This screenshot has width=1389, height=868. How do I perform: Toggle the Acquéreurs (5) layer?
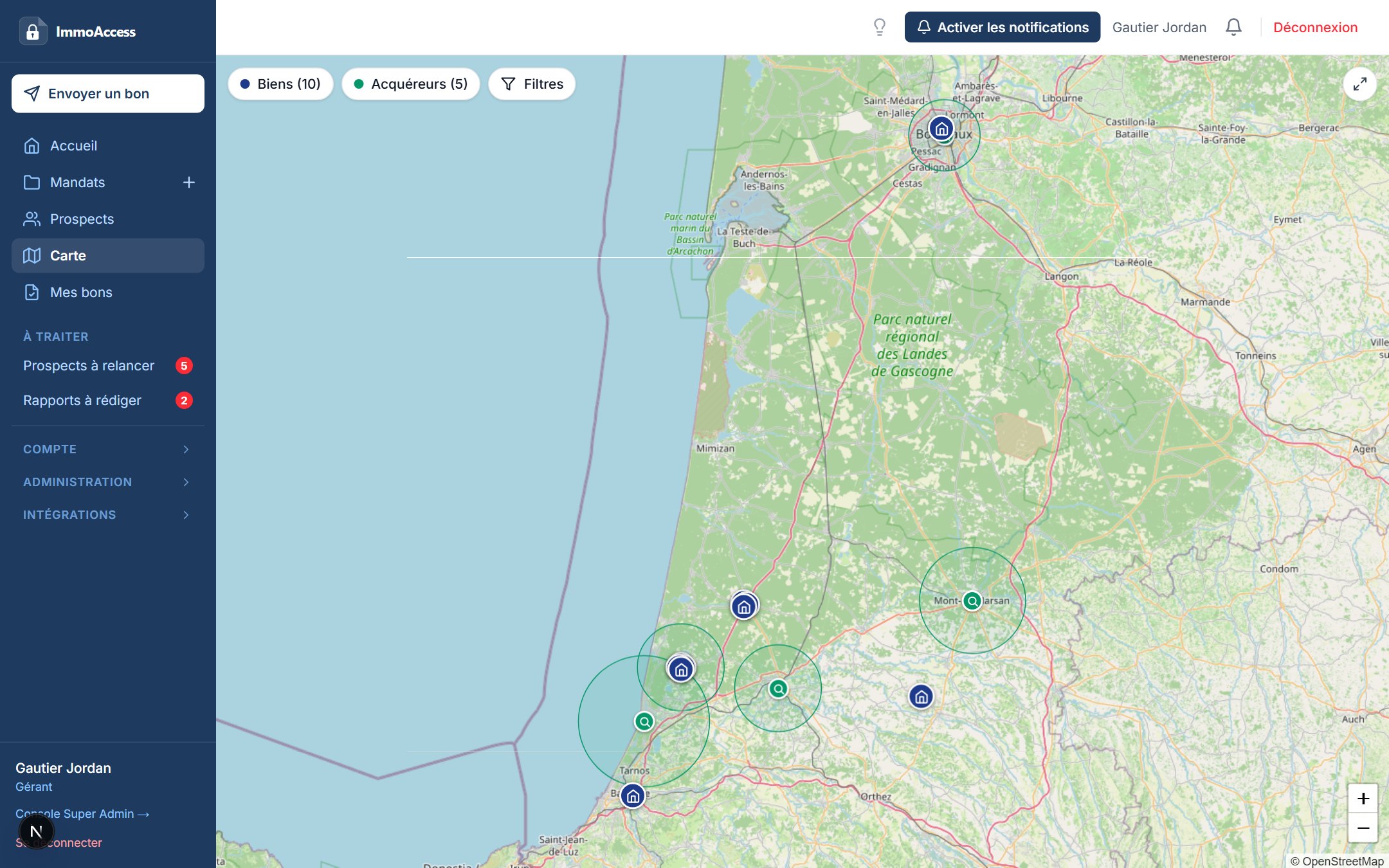[411, 84]
